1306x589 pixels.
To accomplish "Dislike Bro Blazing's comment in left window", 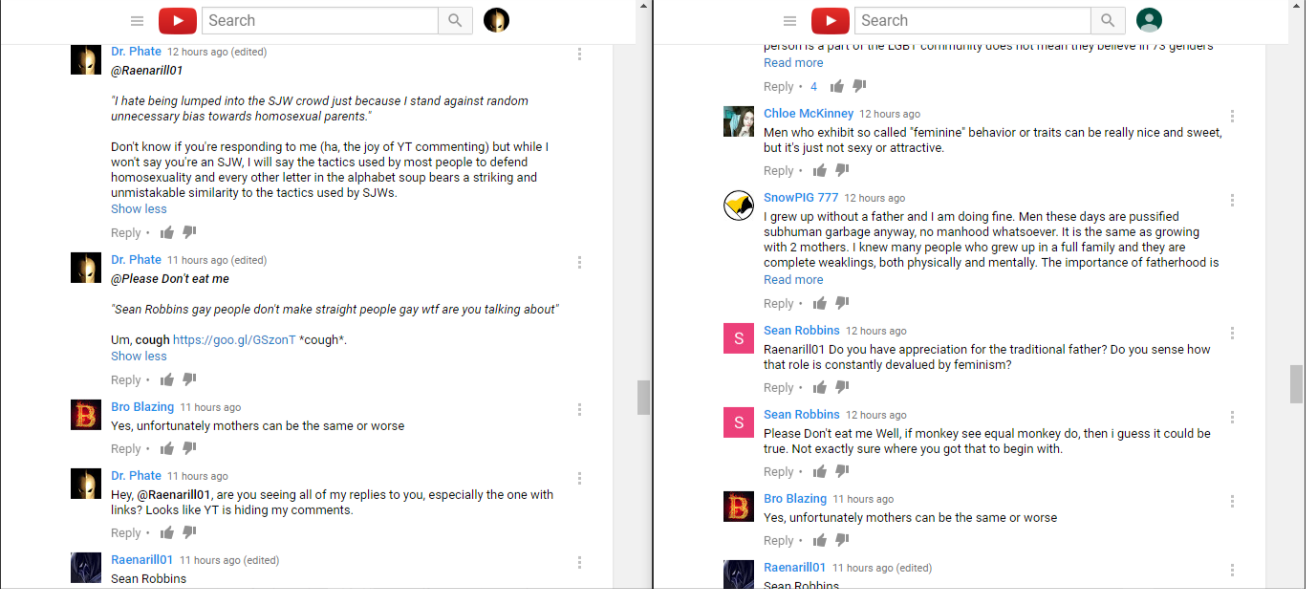I will click(189, 449).
